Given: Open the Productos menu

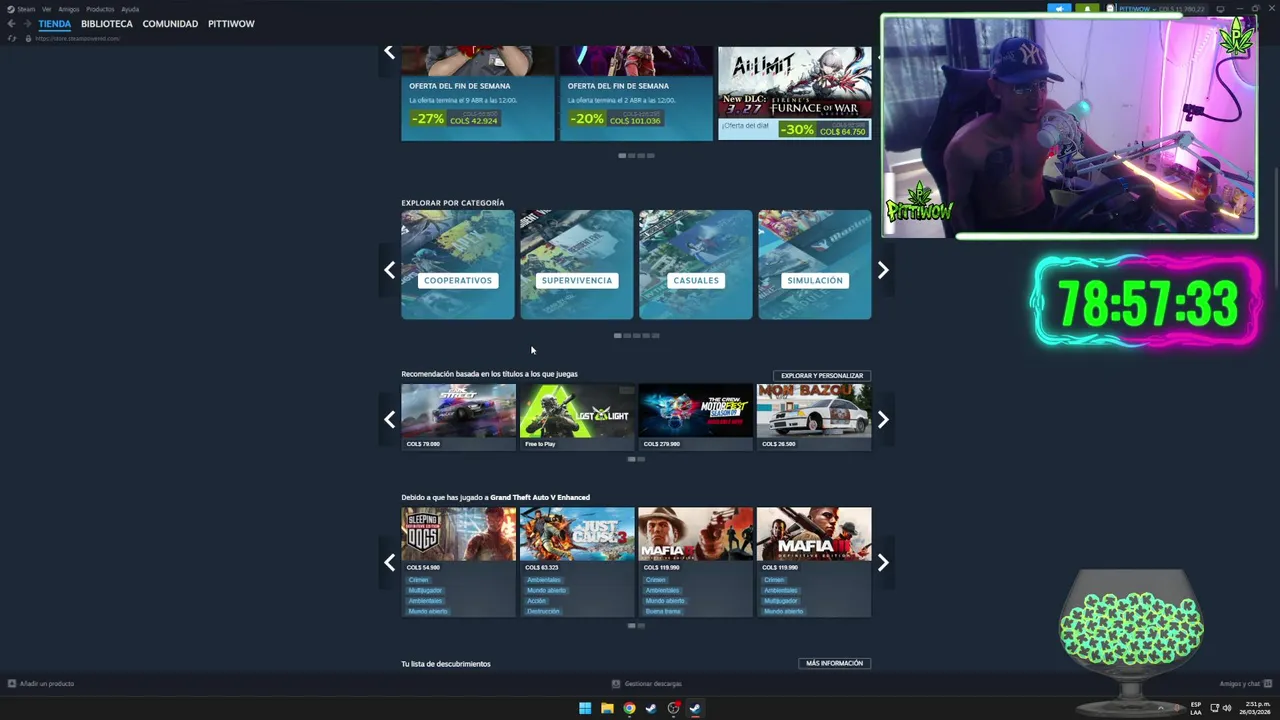Looking at the screenshot, I should (x=100, y=9).
